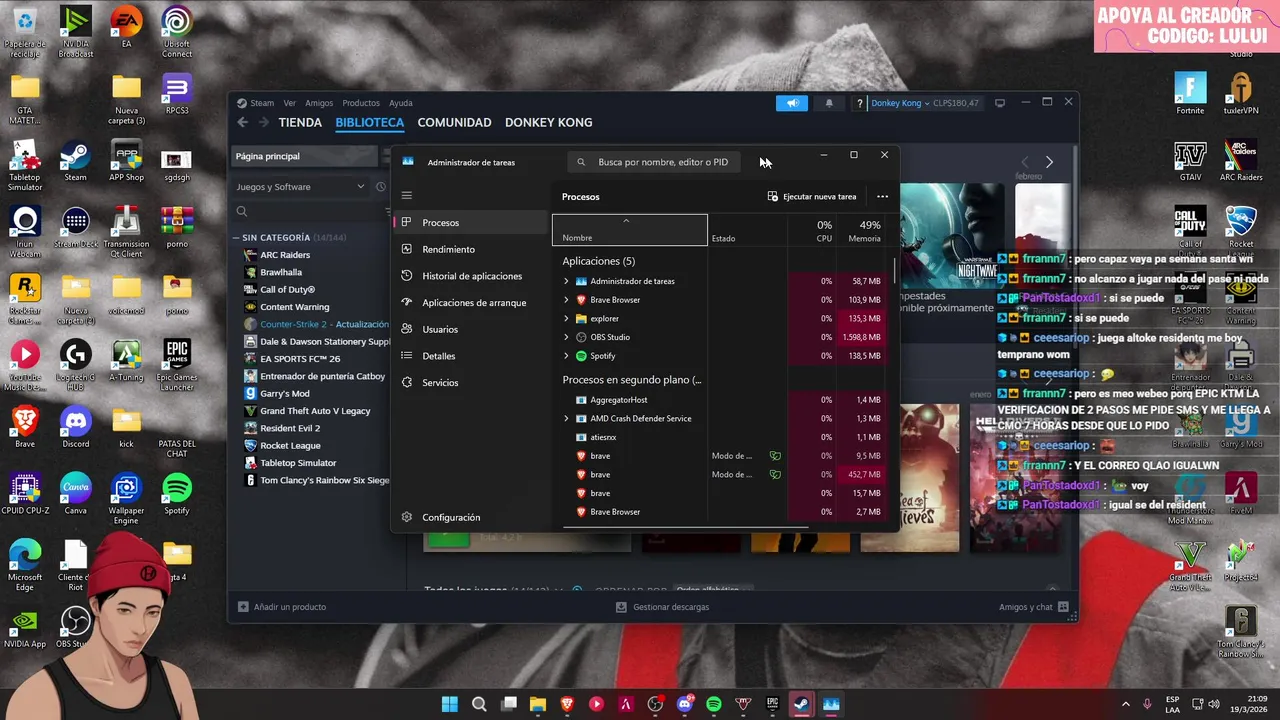This screenshot has width=1280, height=720.
Task: Click Steam back navigation arrow
Action: click(x=242, y=122)
